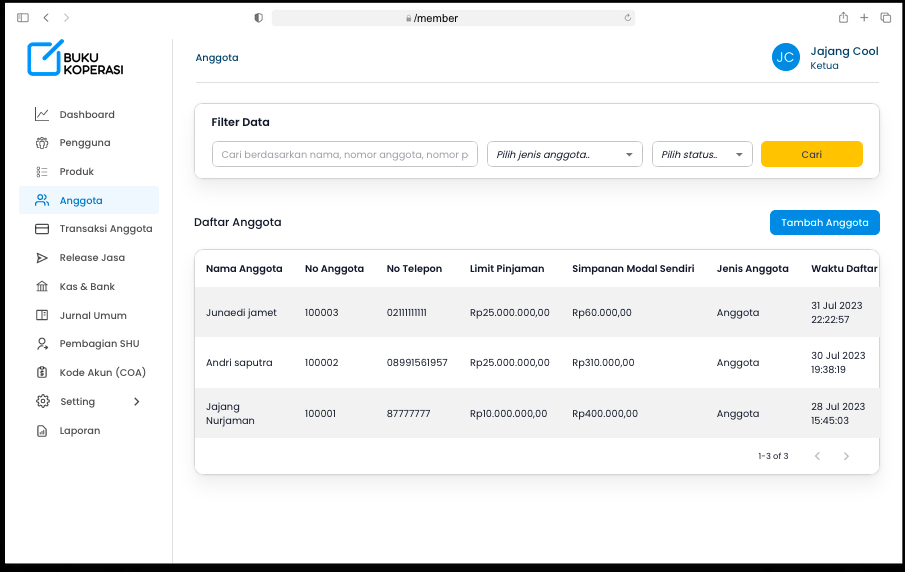
Task: Open Kode Akun (COA) menu item
Action: coord(89,373)
